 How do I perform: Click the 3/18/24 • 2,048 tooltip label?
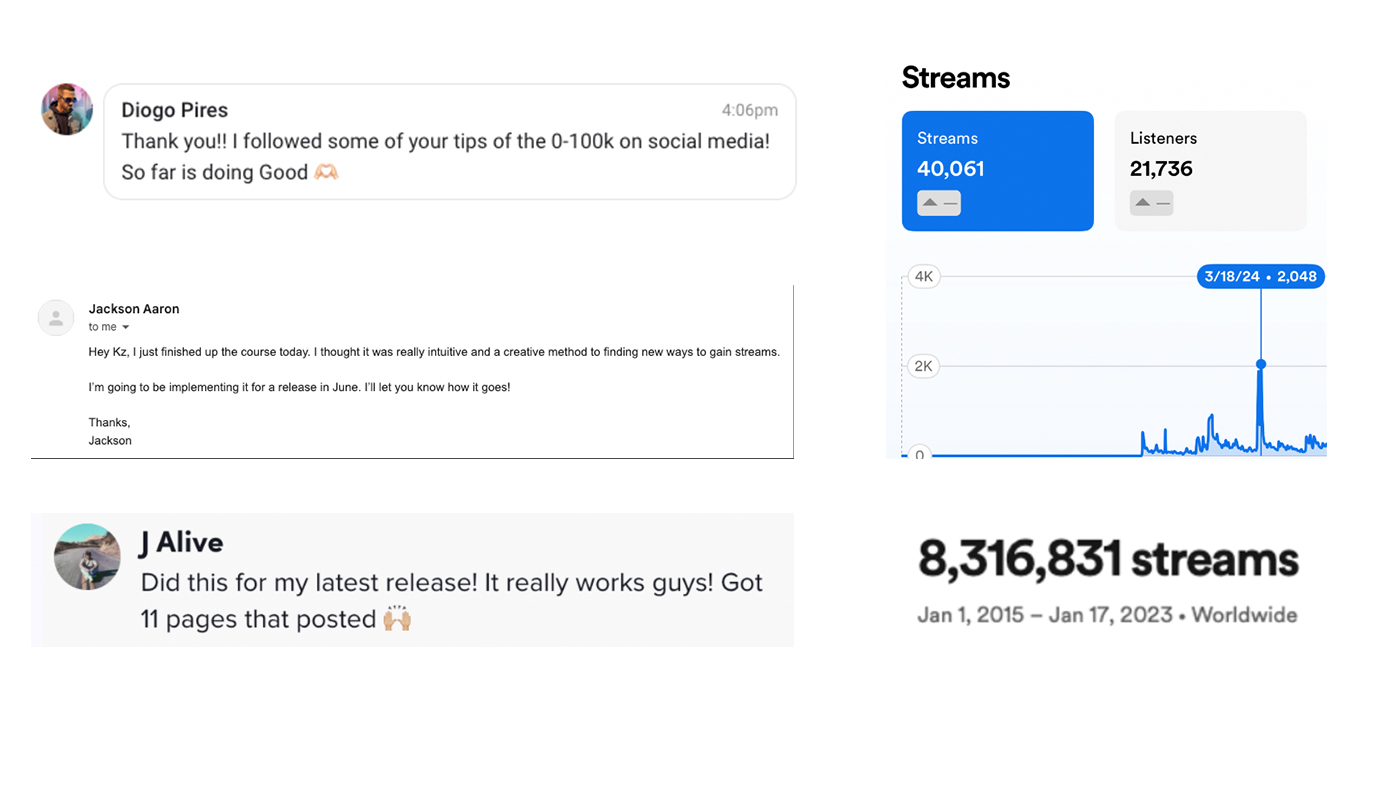pyautogui.click(x=1260, y=276)
